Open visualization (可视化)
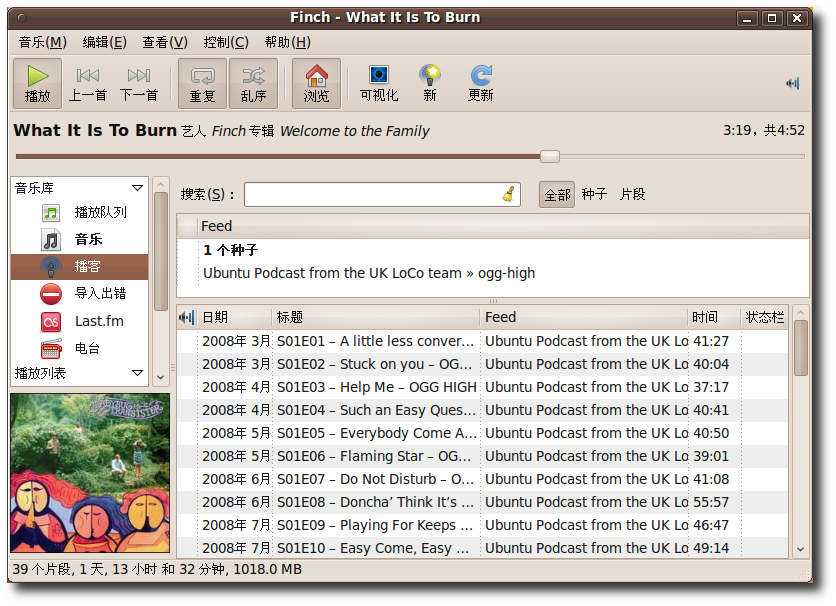836x606 pixels. (x=379, y=84)
